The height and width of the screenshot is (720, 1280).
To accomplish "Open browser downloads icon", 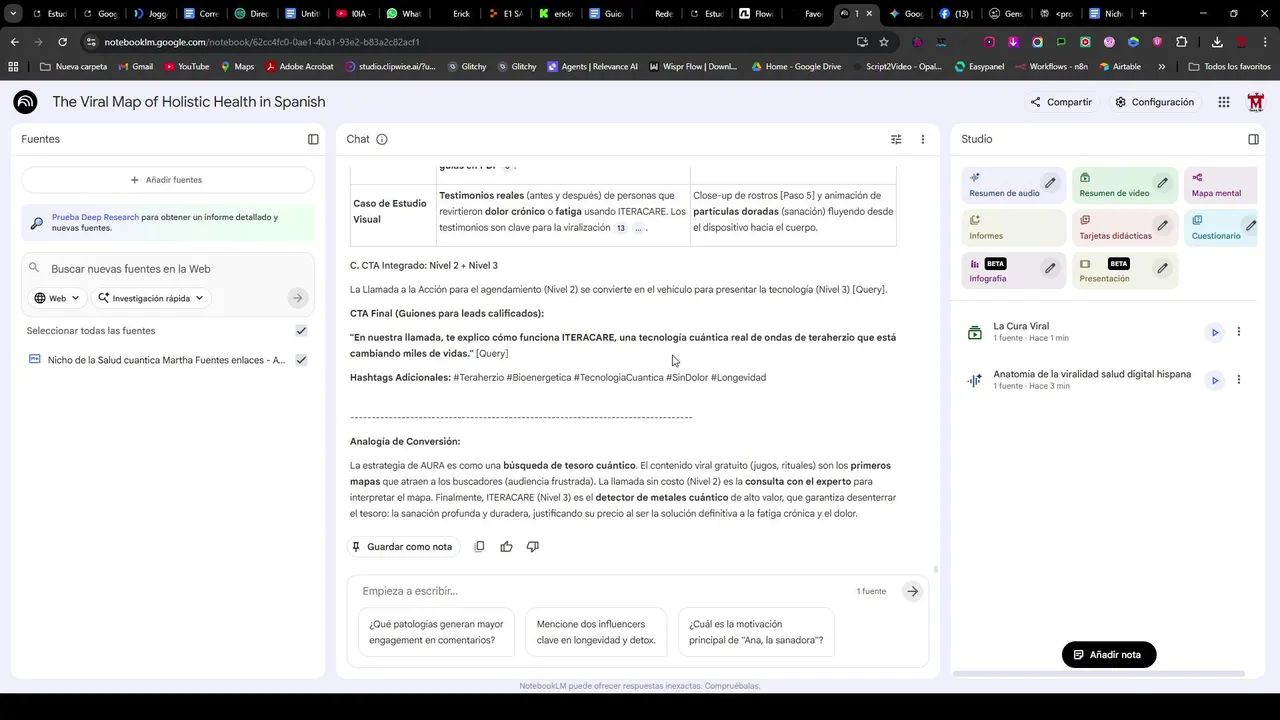I will click(1217, 42).
